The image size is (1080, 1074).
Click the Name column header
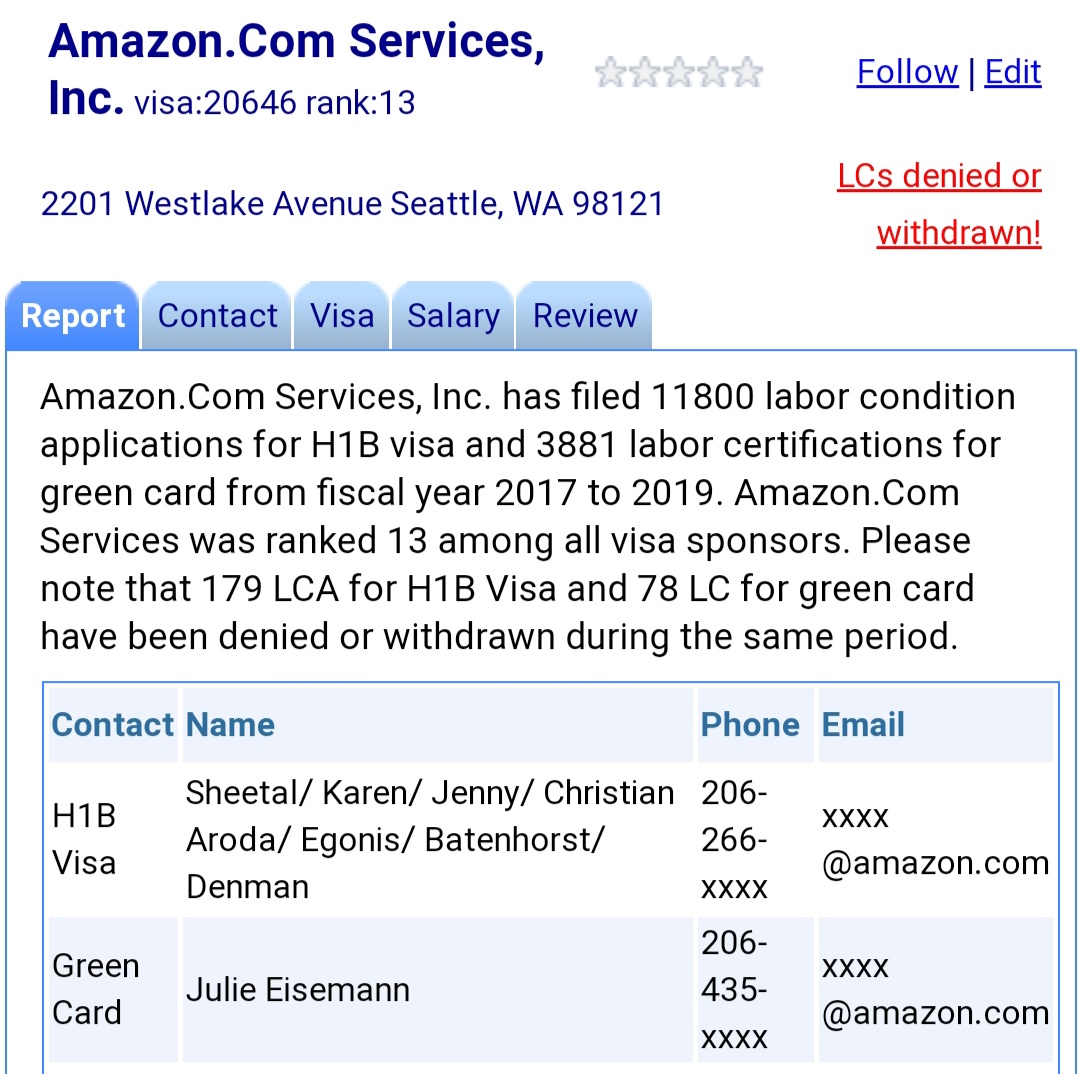(x=231, y=725)
